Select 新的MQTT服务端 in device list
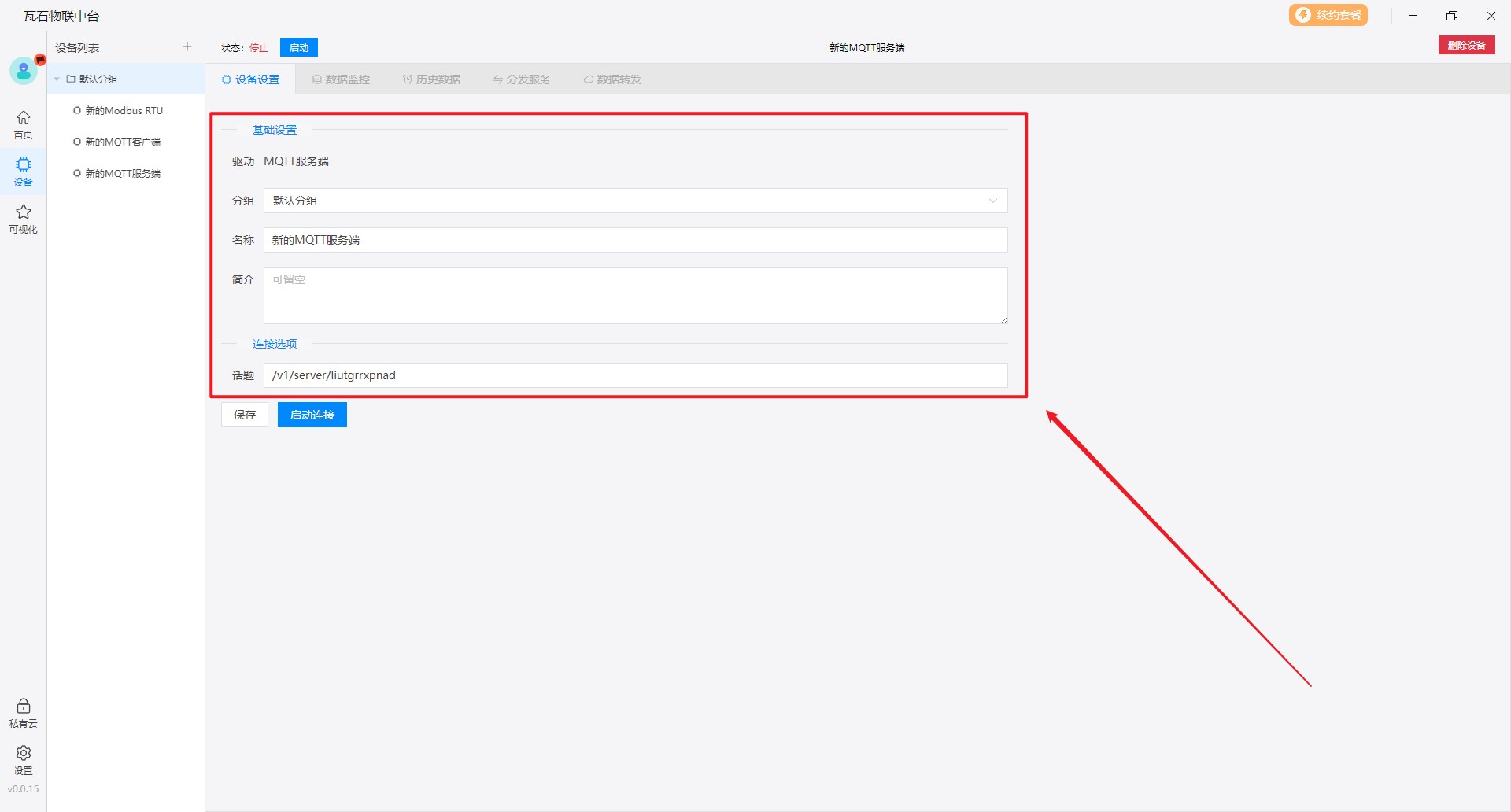 [x=123, y=174]
